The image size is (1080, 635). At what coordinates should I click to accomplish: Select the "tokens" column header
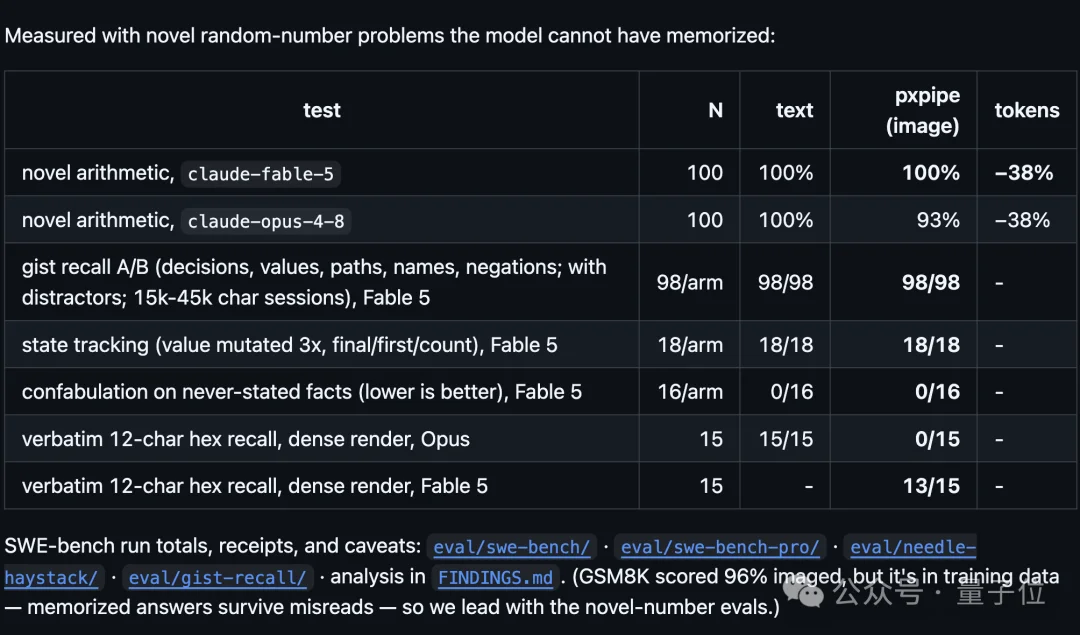(1027, 110)
